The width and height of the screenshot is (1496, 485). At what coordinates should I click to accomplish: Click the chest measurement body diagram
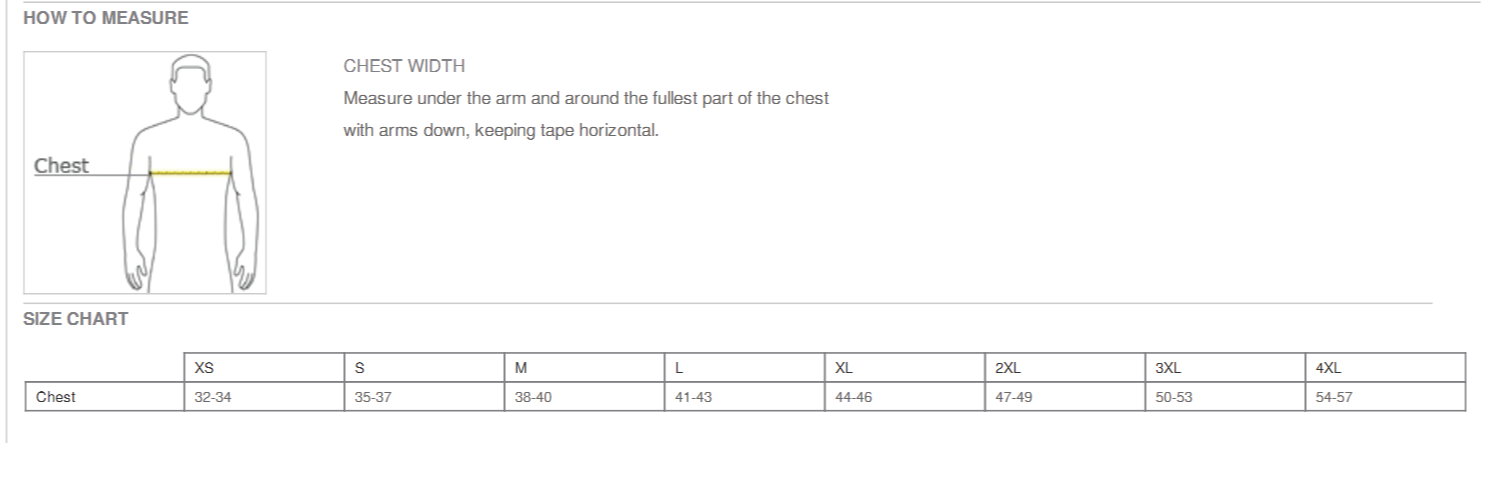click(145, 173)
